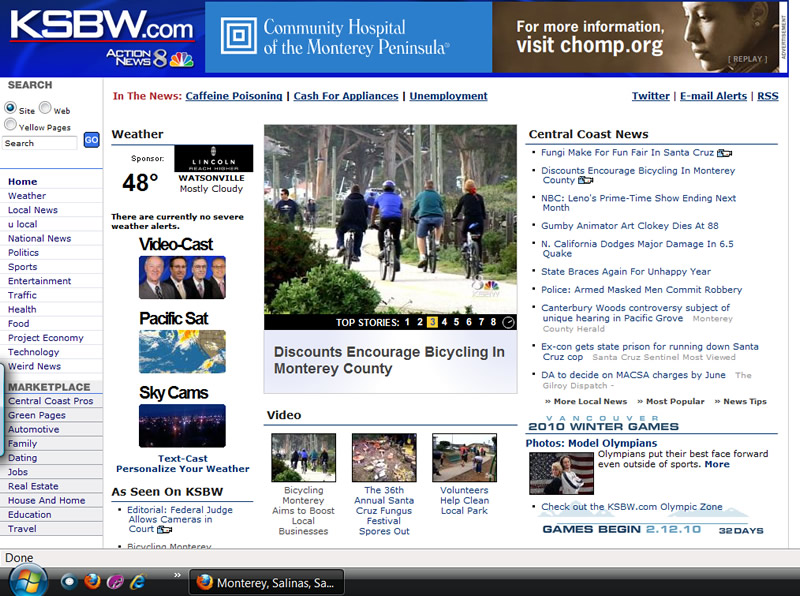Click the clock icon after top stories numbers
The height and width of the screenshot is (596, 800).
(x=508, y=322)
